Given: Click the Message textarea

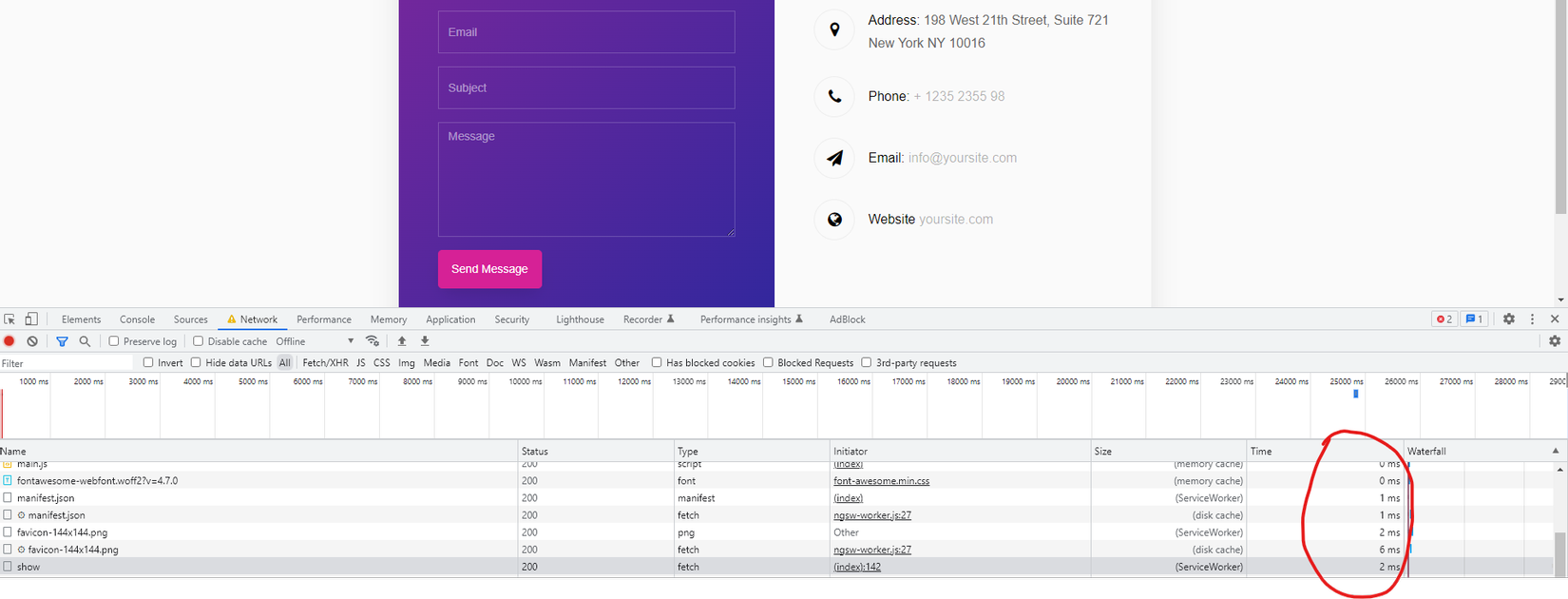Looking at the screenshot, I should click(586, 179).
